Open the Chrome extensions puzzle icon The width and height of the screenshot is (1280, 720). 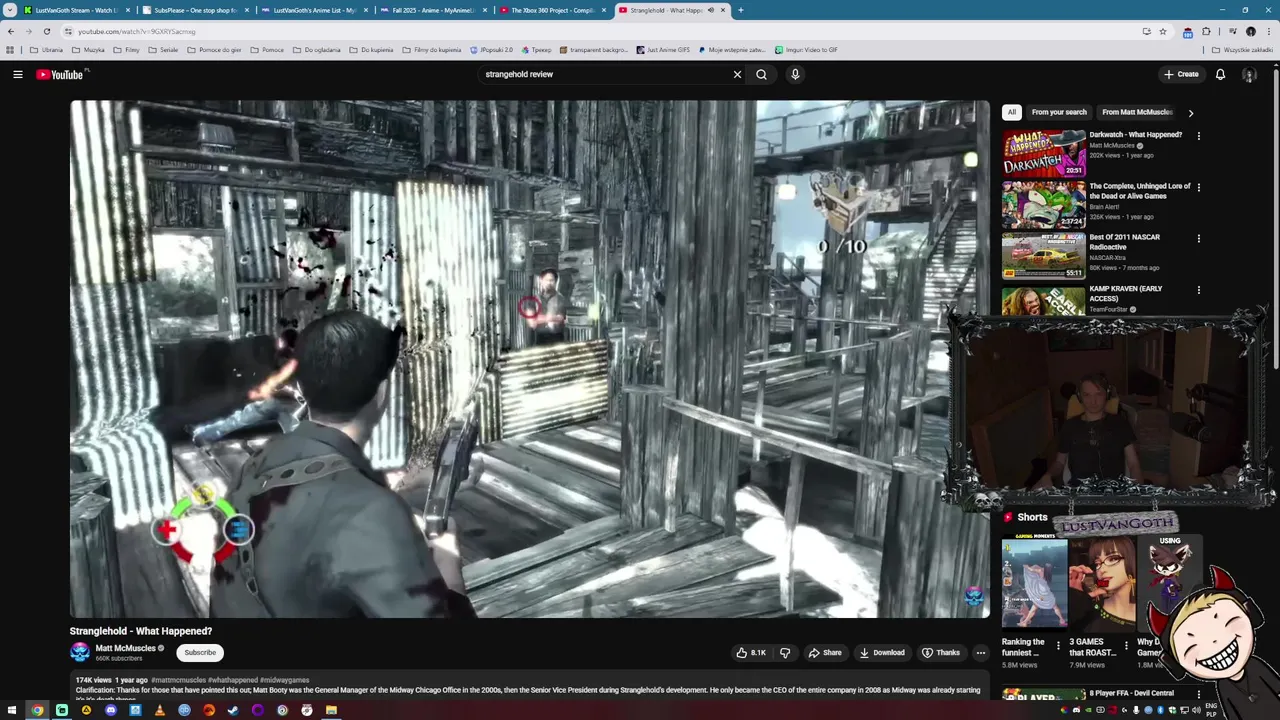pyautogui.click(x=1206, y=31)
